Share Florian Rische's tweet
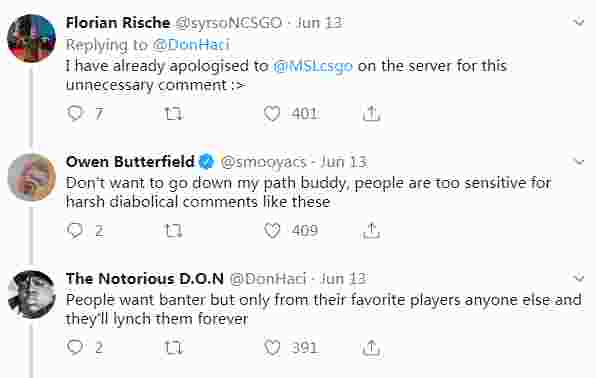This screenshot has width=596, height=378. [371, 113]
